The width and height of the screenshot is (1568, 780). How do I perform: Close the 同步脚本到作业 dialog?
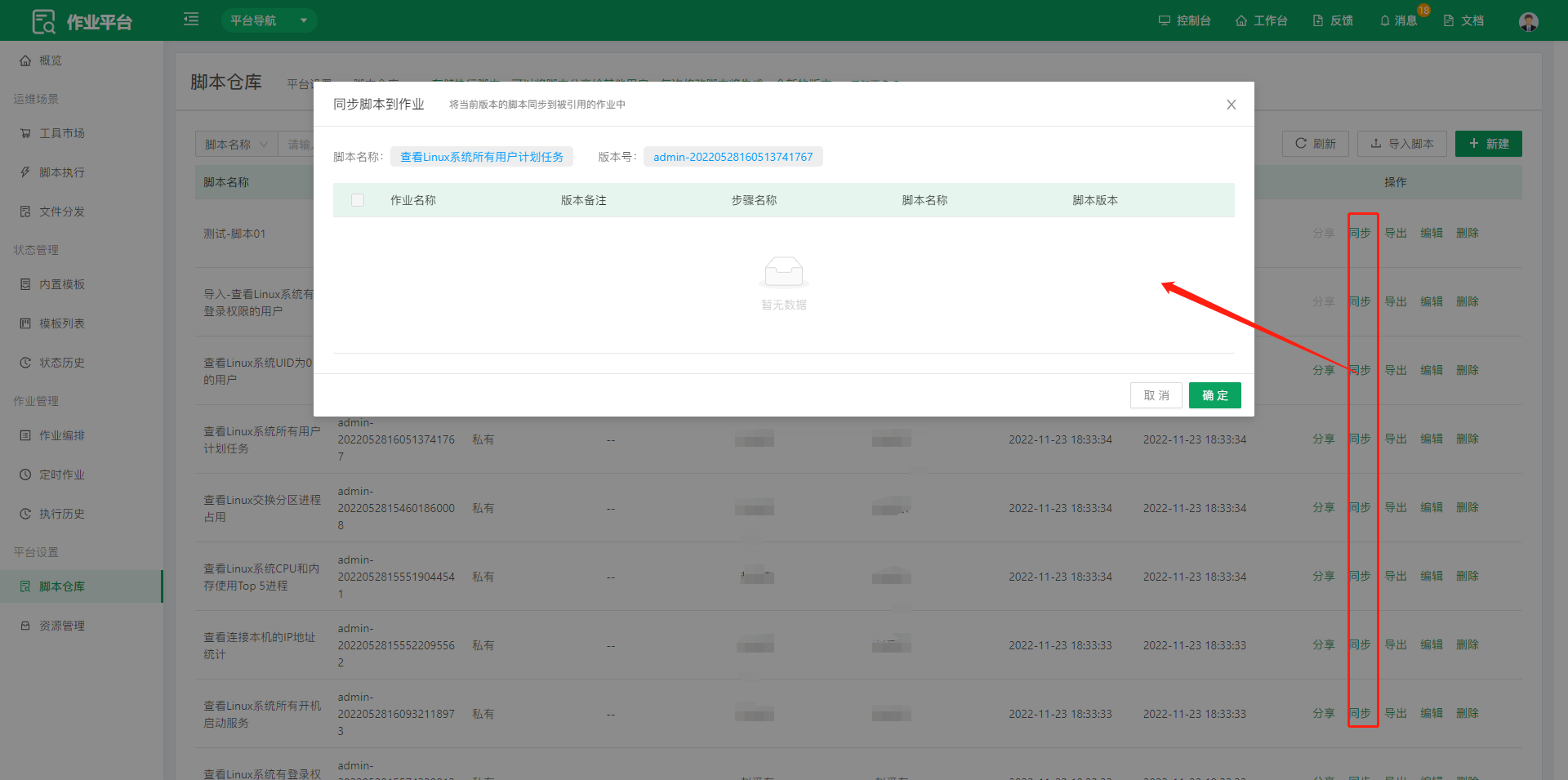tap(1232, 105)
